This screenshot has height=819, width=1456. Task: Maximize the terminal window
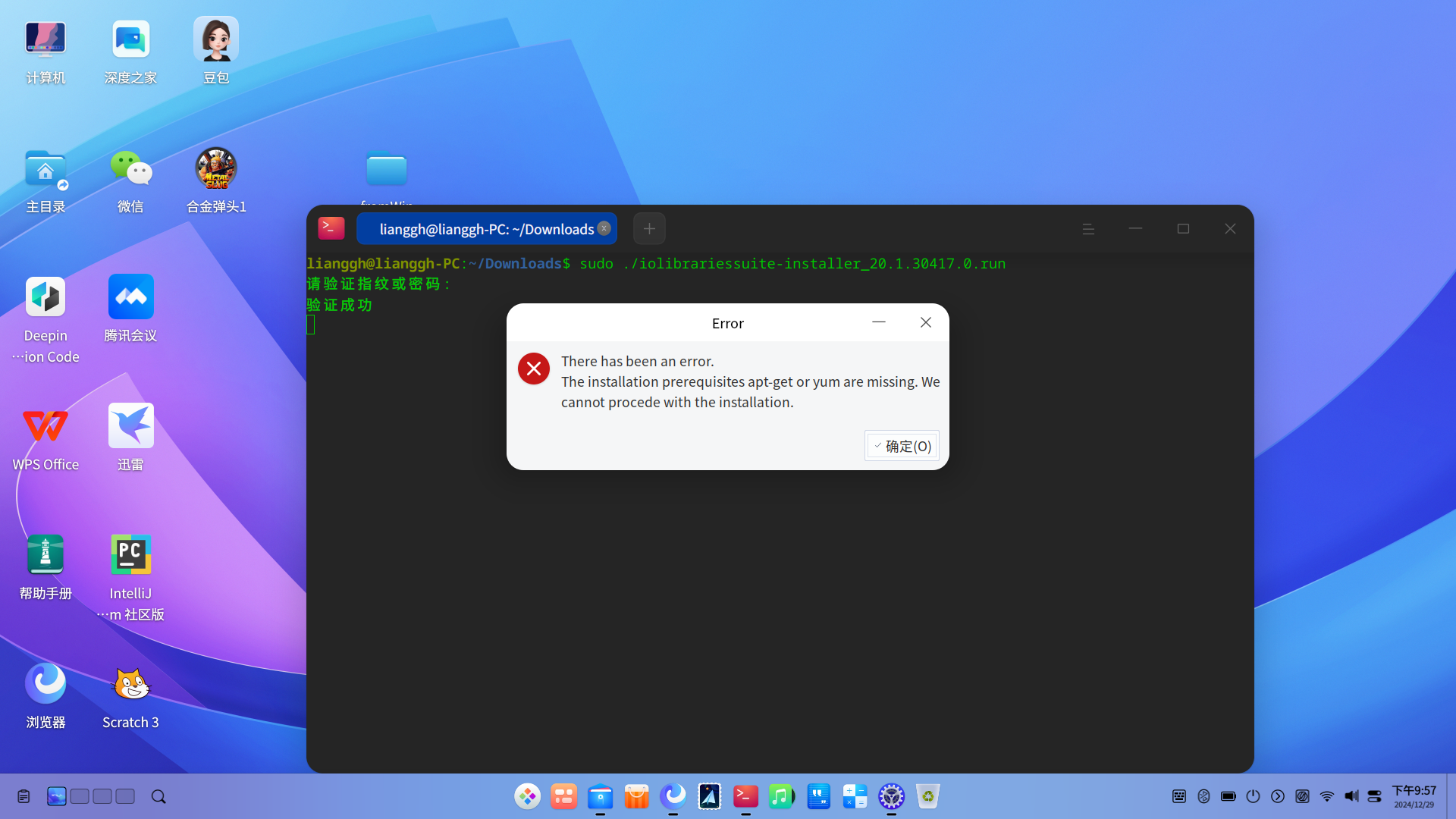point(1183,229)
